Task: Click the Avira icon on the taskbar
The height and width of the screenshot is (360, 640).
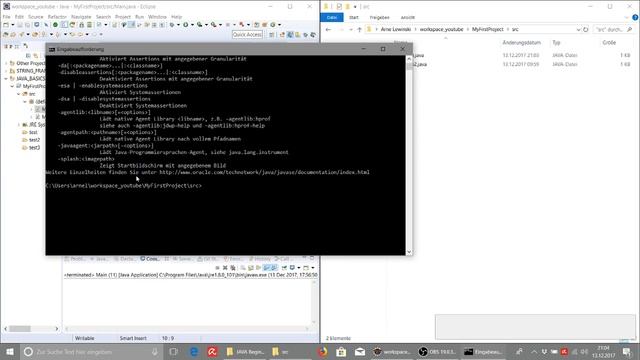Action: coord(212,351)
